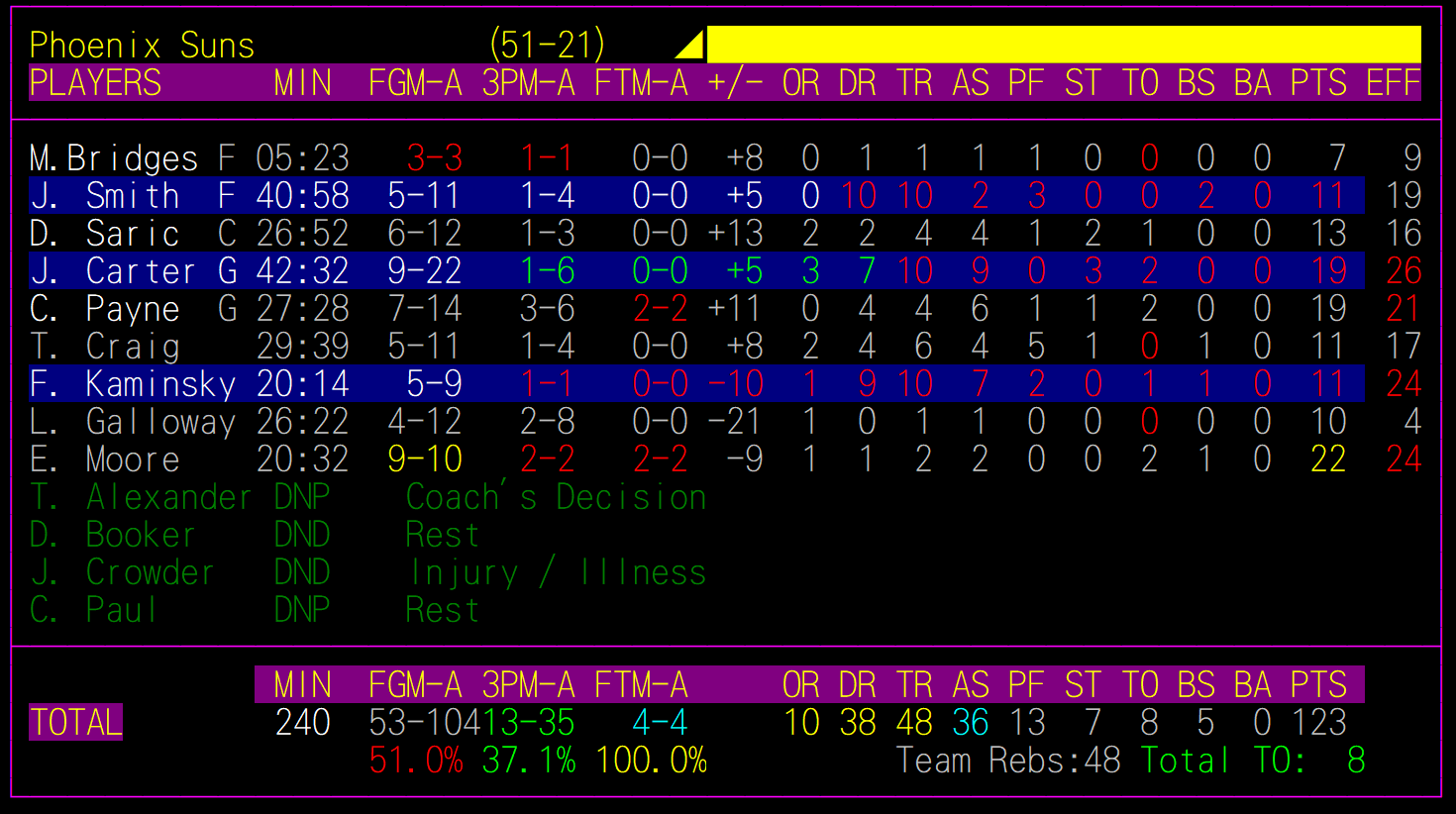Select the J. Carter player name
Image resolution: width=1456 pixels, height=814 pixels.
coord(113,271)
